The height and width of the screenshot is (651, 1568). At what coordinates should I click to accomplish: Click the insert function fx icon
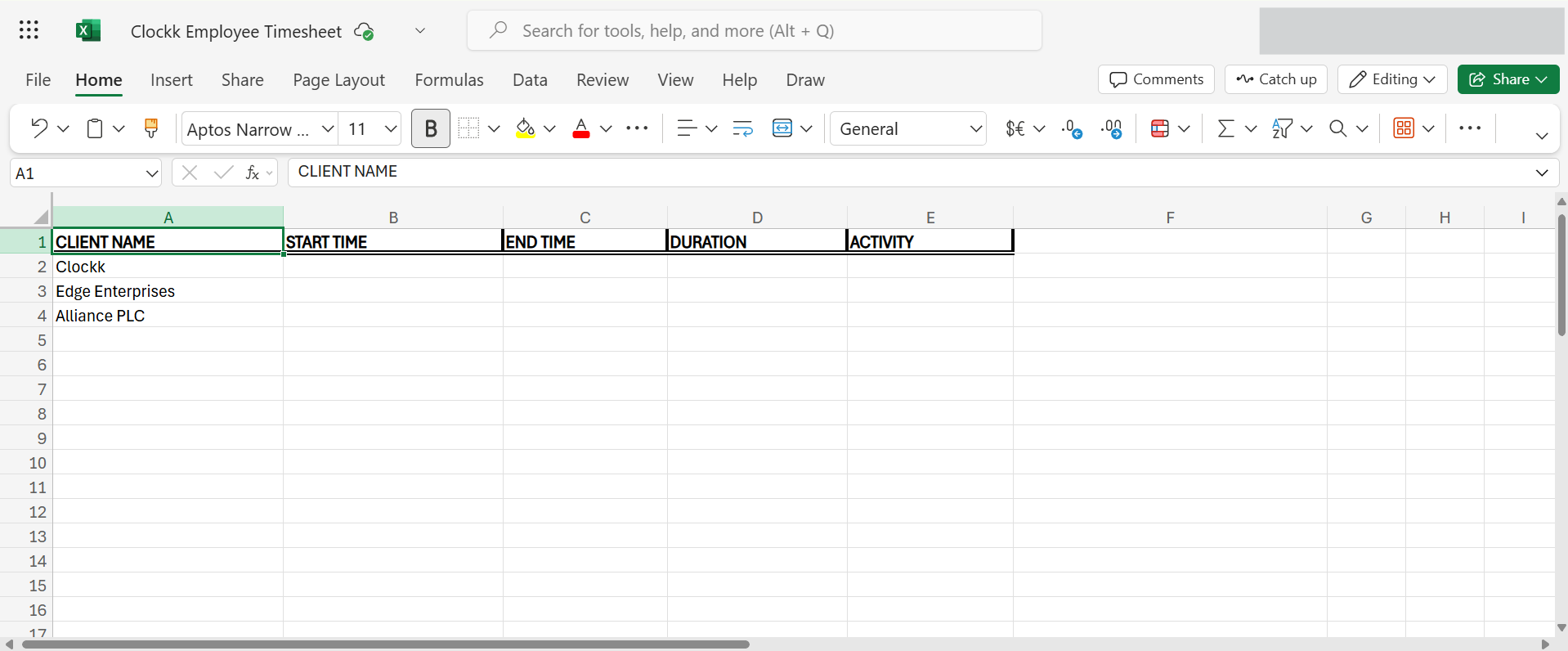(253, 173)
